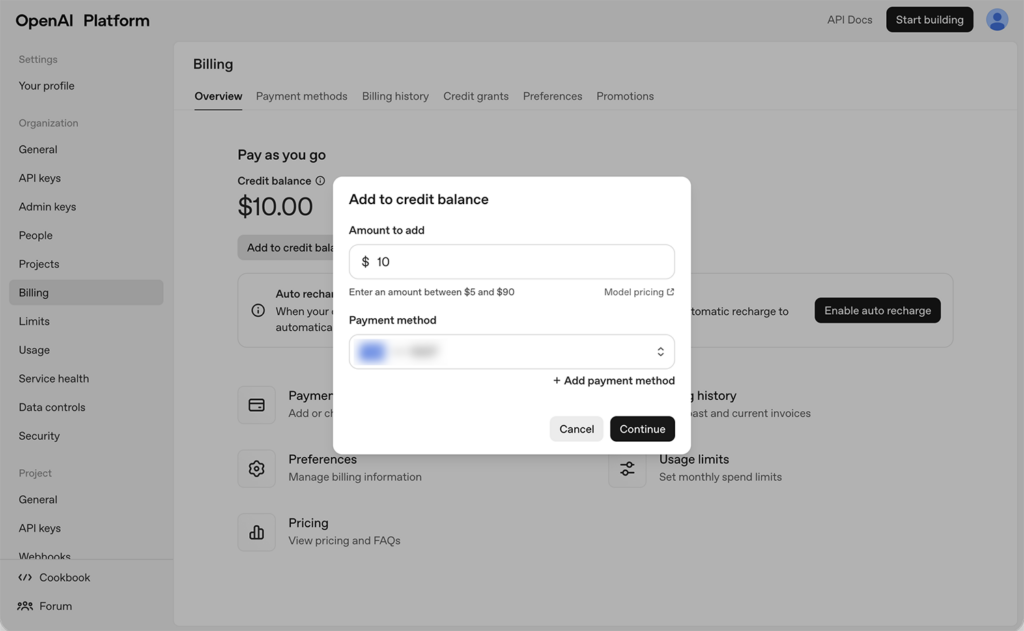The image size is (1024, 631).
Task: Open the Forum people icon link
Action: coord(25,606)
